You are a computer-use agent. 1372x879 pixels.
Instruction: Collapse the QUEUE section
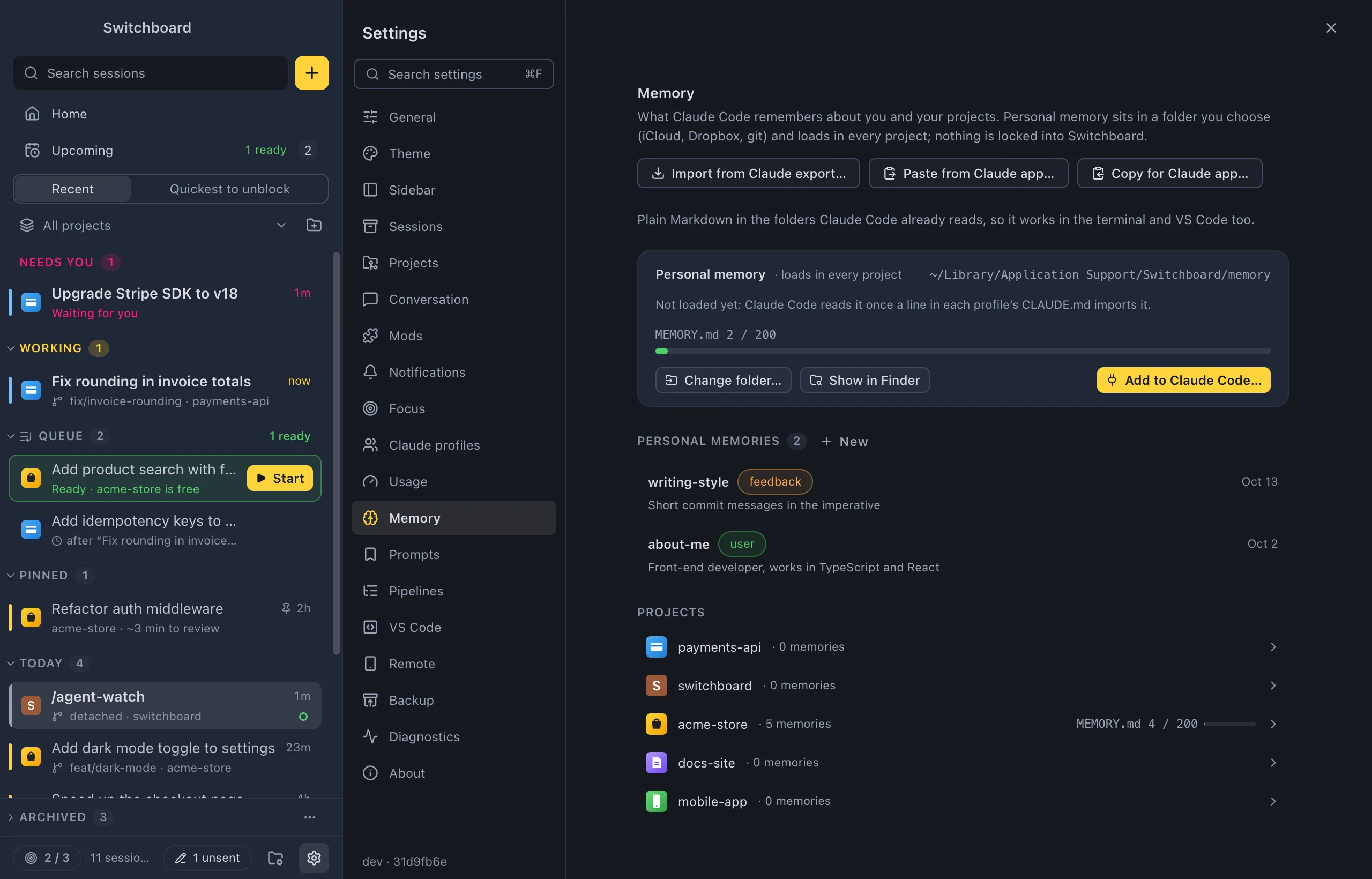pyautogui.click(x=10, y=436)
